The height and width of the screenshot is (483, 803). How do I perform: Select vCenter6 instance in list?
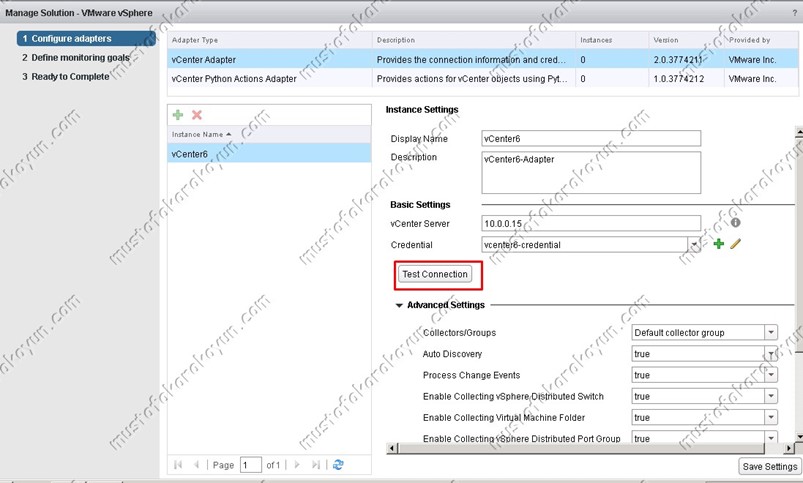[x=269, y=154]
